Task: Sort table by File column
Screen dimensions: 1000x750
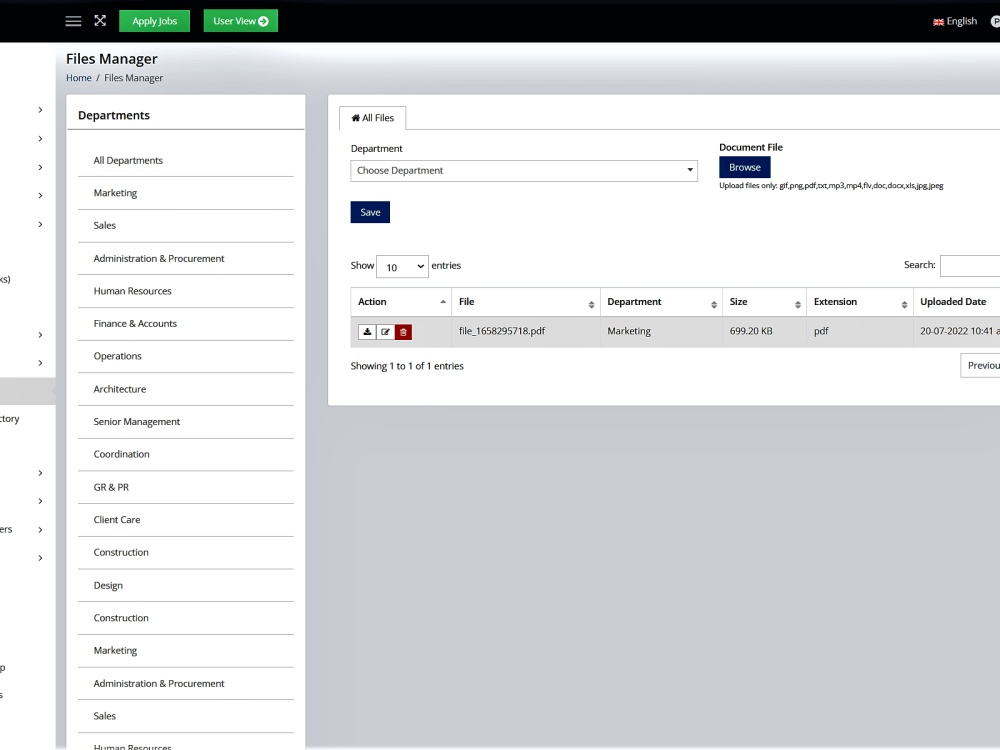Action: (526, 302)
